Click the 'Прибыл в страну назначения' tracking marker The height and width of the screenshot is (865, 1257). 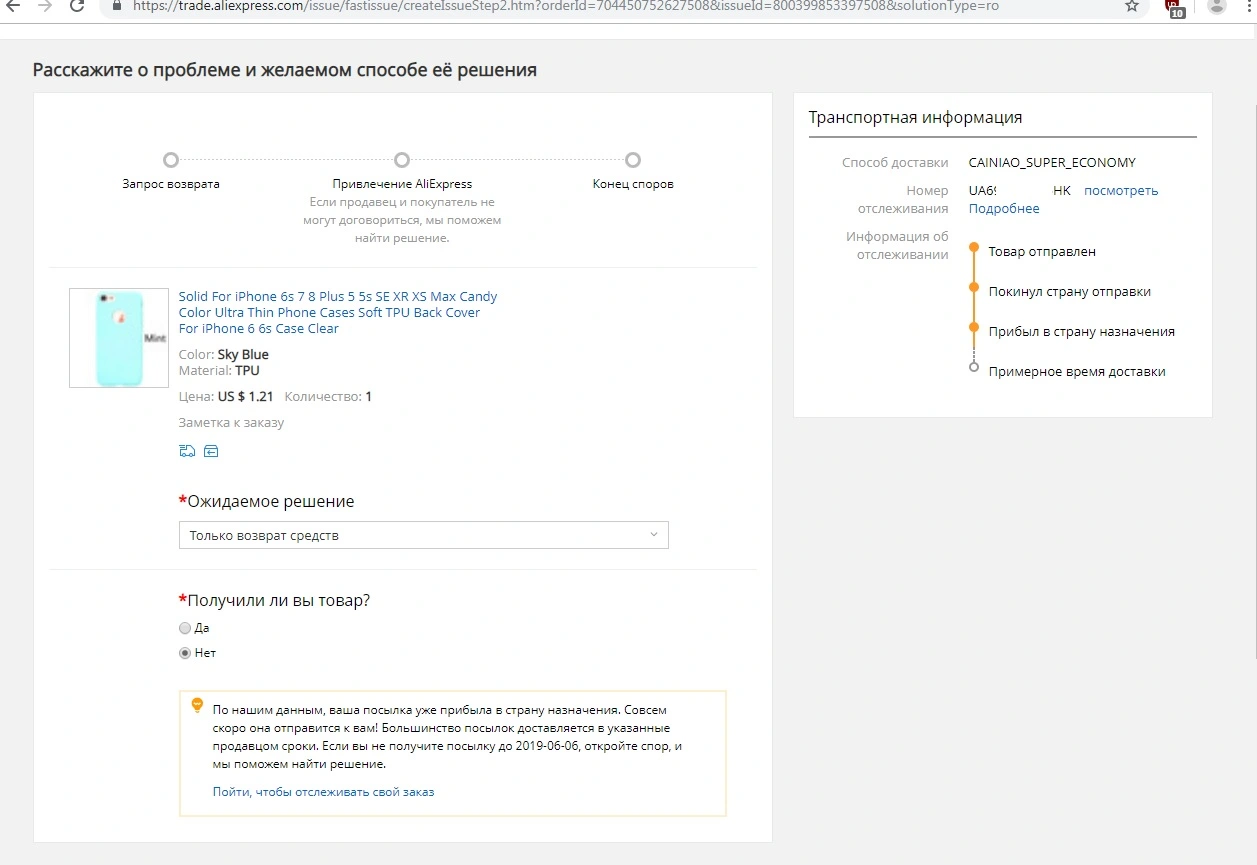tap(973, 328)
